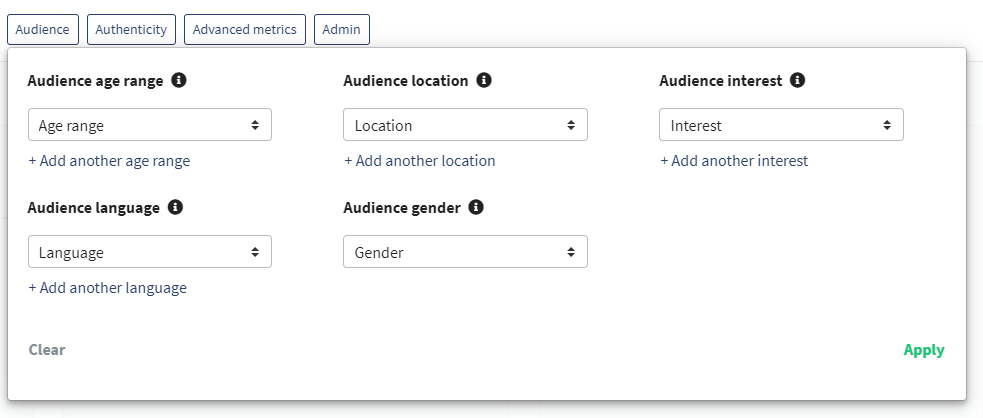Switch to the Audience filter tab
This screenshot has height=418, width=983.
tap(43, 30)
